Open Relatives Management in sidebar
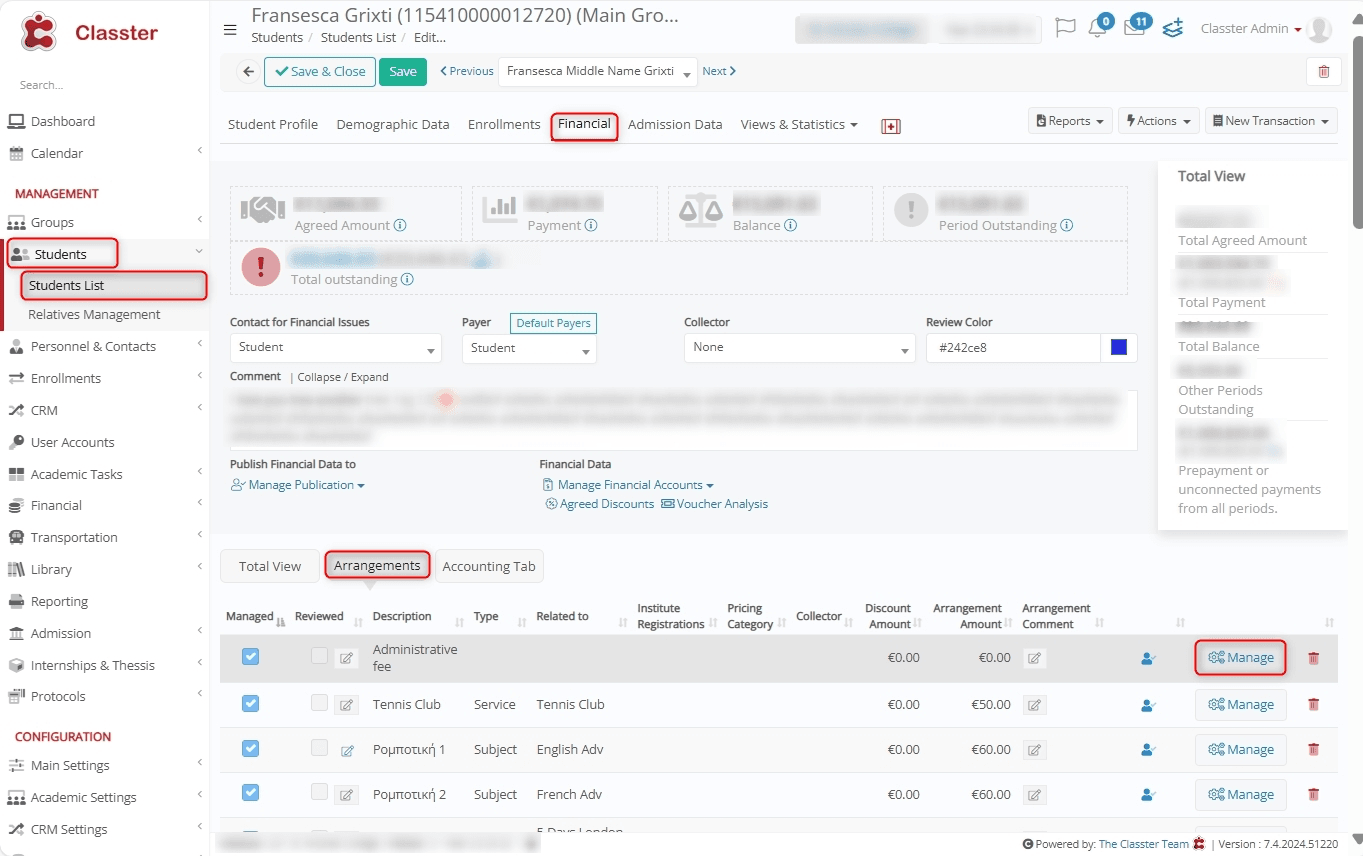Viewport: 1363px width, 856px height. 94,315
